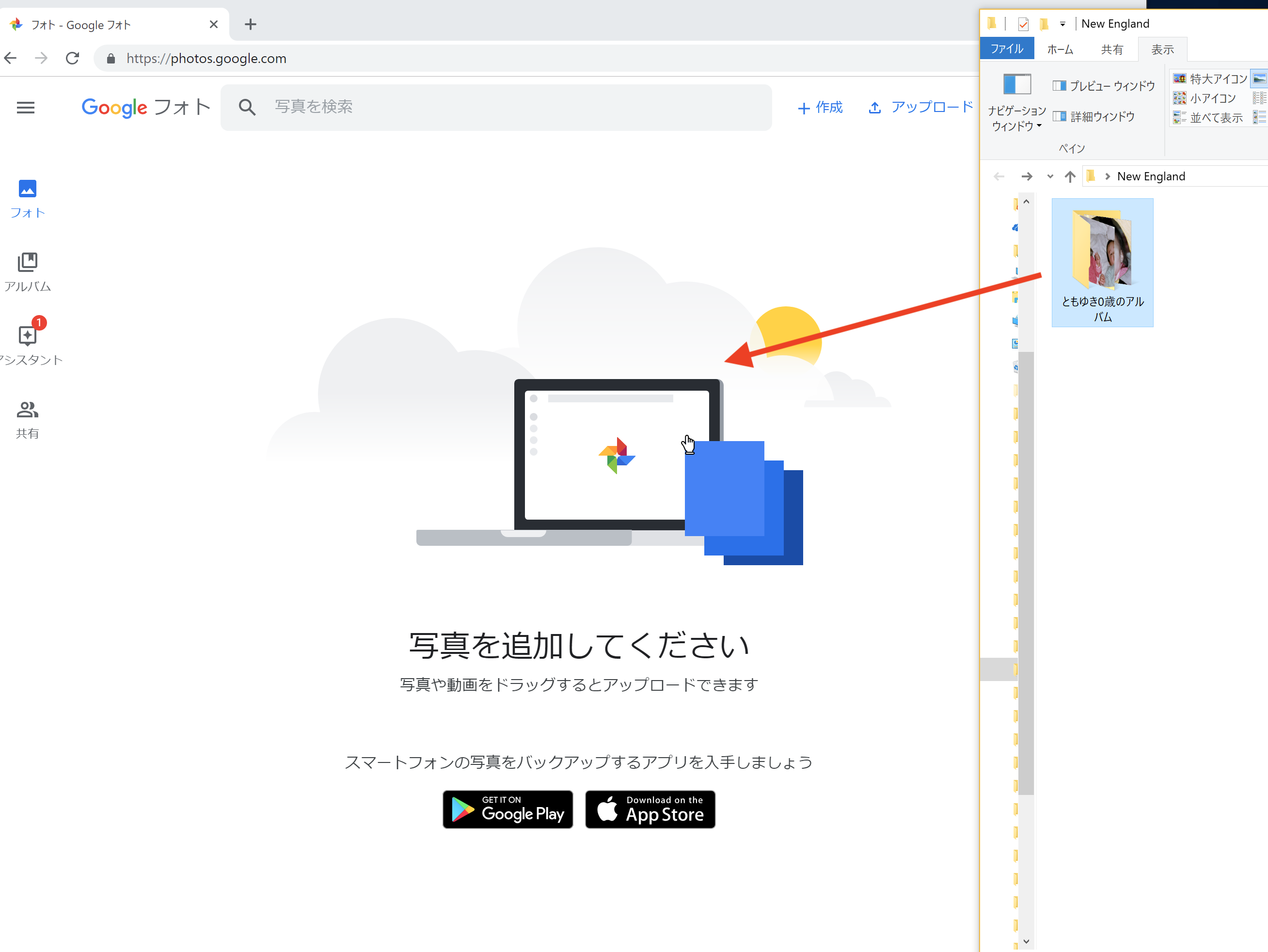This screenshot has width=1268, height=952.
Task: Enable ペイン layout option
Action: click(x=1071, y=148)
